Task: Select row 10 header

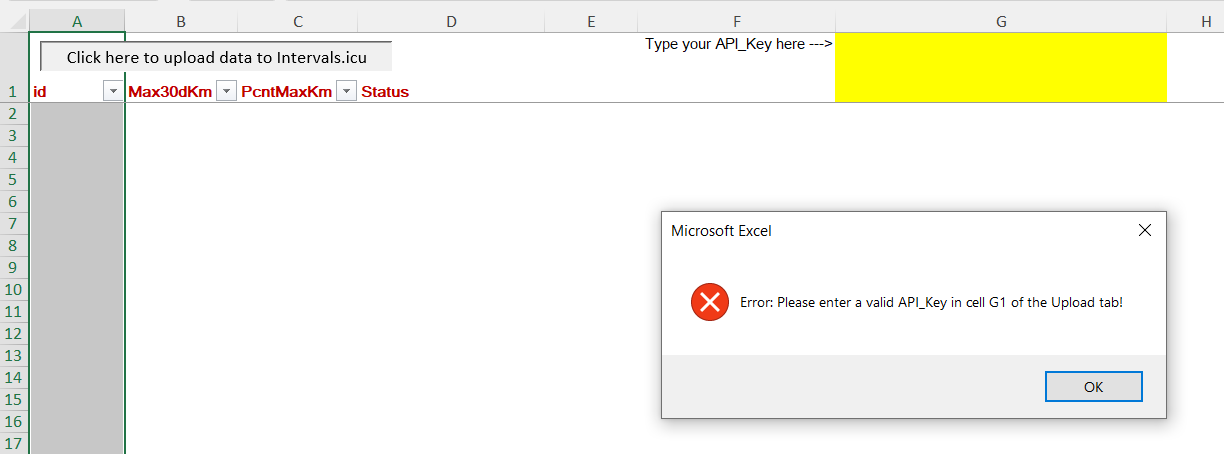Action: [x=14, y=290]
